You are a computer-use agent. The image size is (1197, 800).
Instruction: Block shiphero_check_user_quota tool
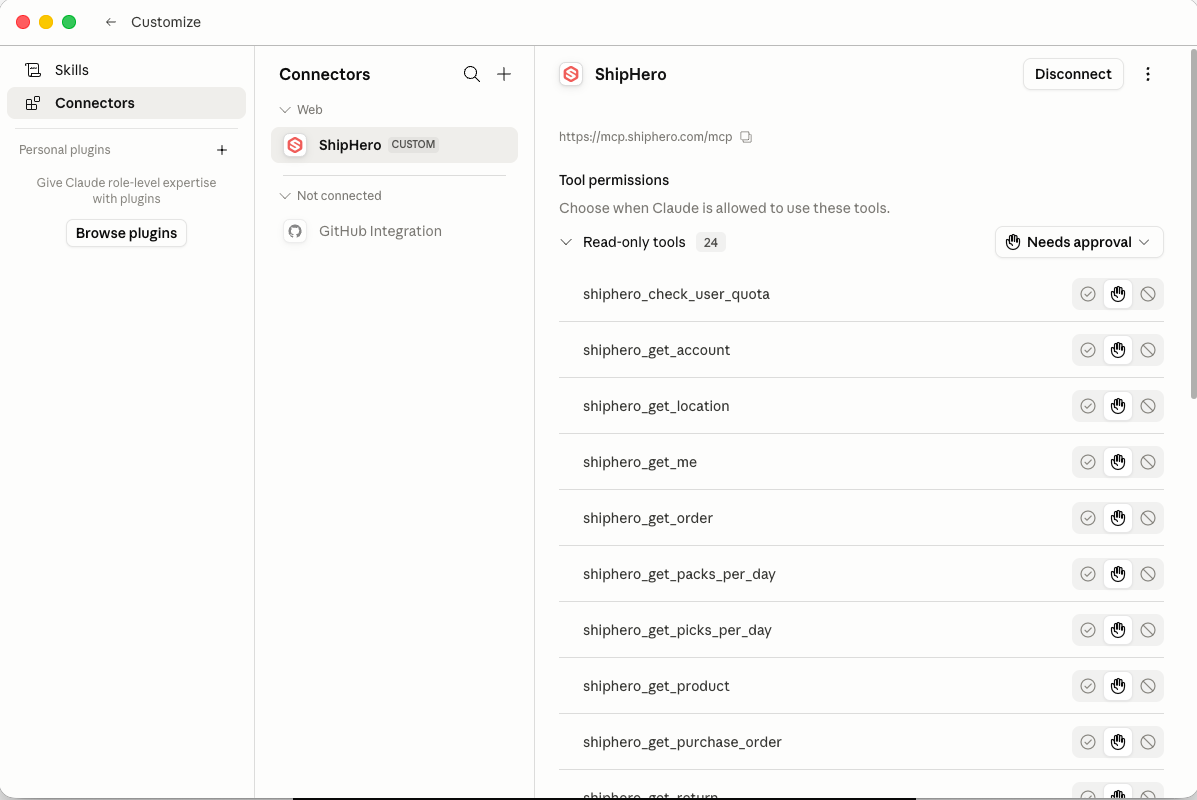pyautogui.click(x=1147, y=295)
